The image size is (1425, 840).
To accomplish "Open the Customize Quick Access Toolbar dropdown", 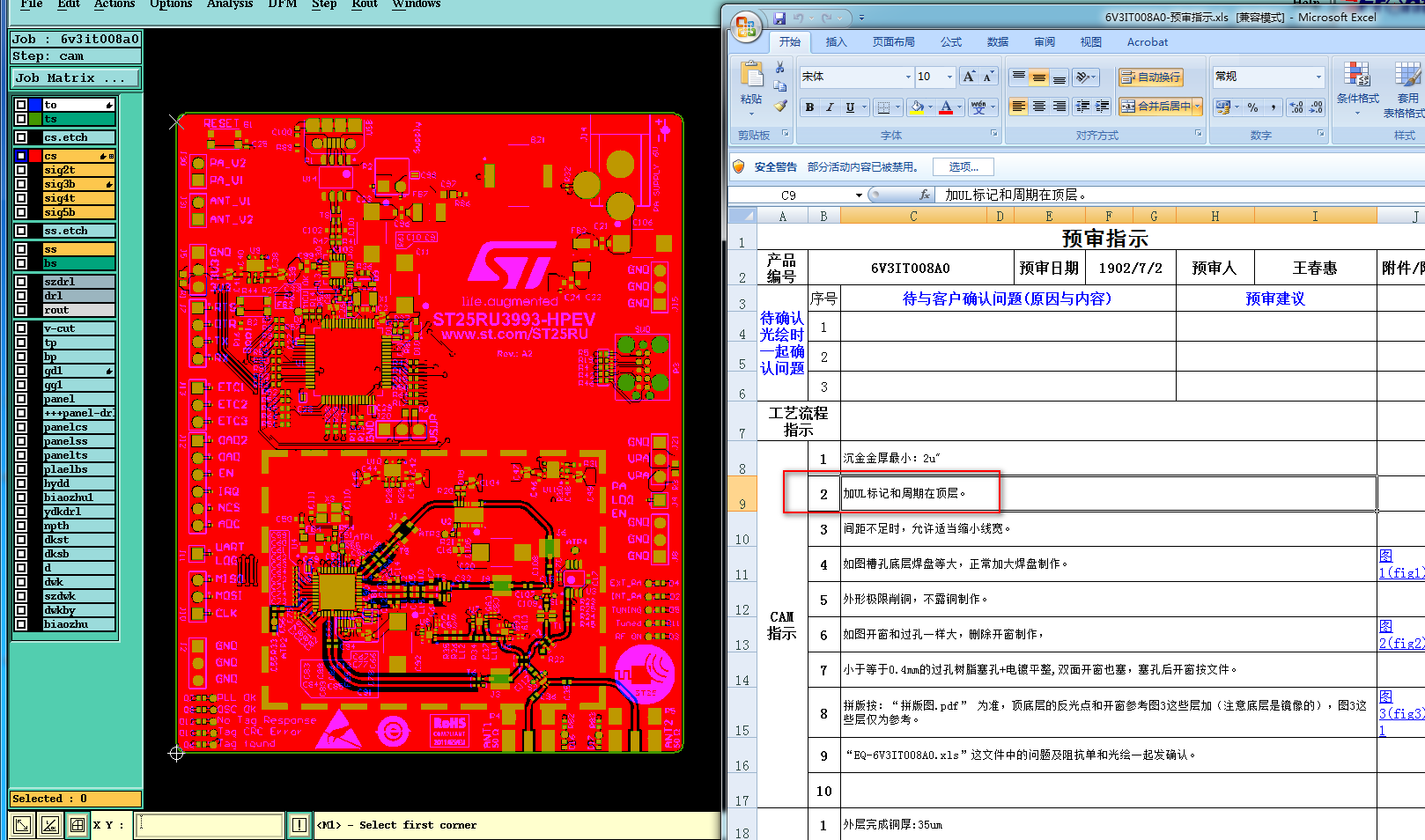I will click(861, 18).
